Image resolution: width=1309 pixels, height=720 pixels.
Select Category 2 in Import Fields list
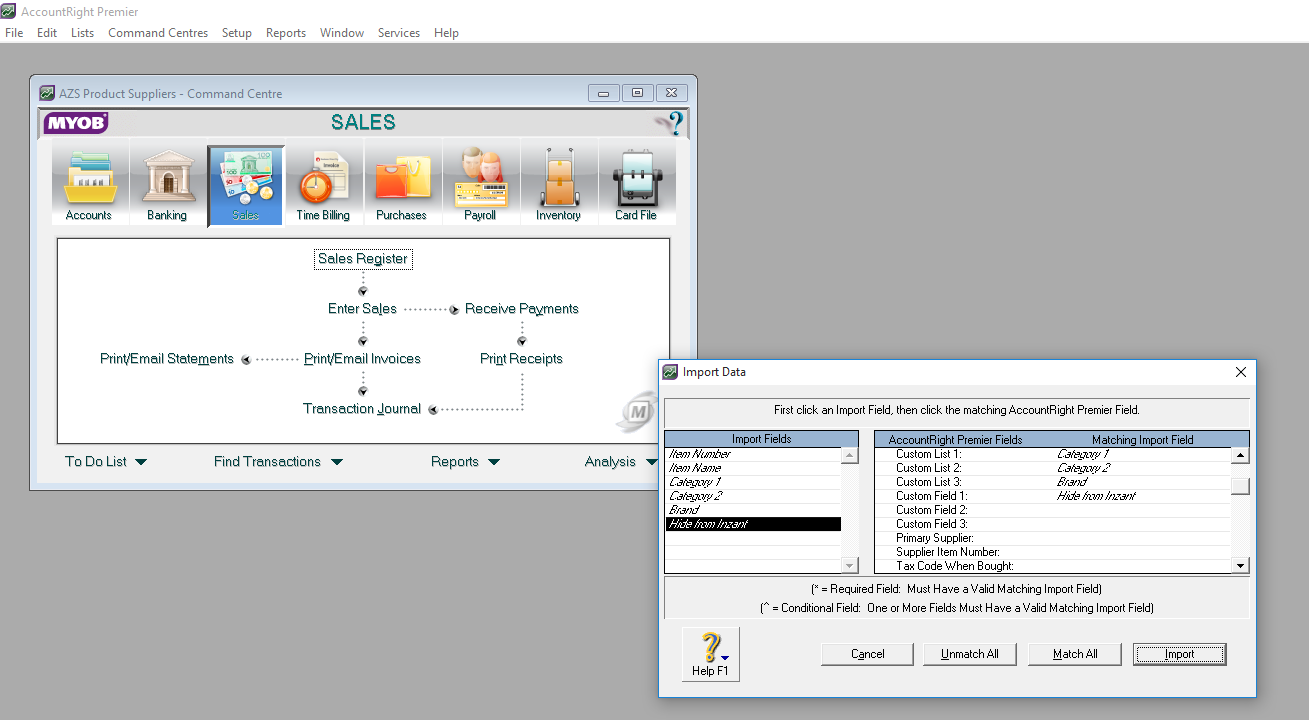click(x=753, y=496)
